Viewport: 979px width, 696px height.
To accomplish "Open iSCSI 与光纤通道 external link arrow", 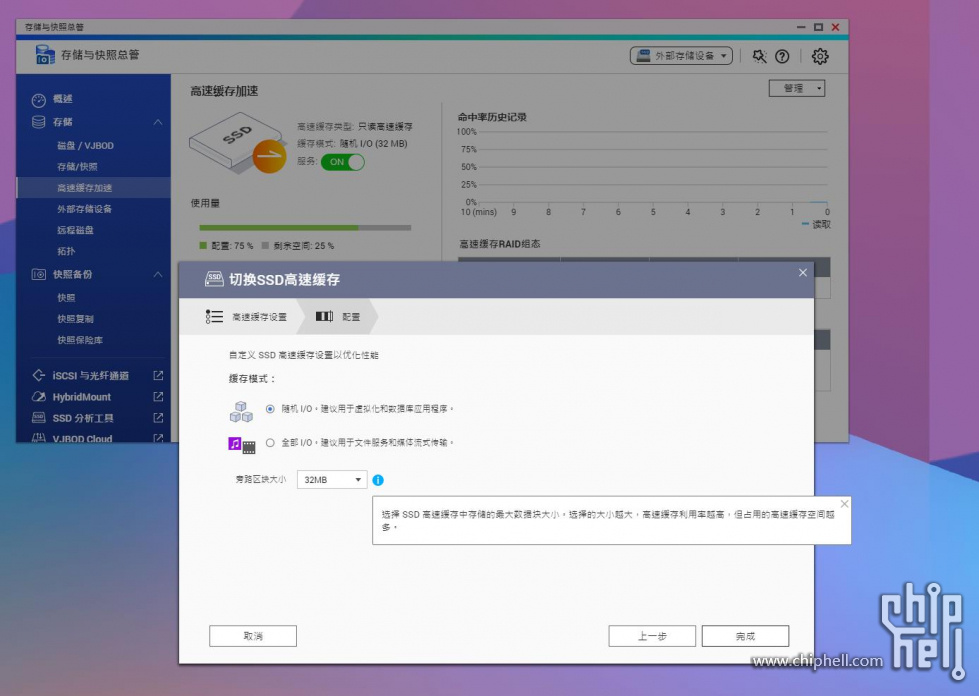I will (158, 375).
